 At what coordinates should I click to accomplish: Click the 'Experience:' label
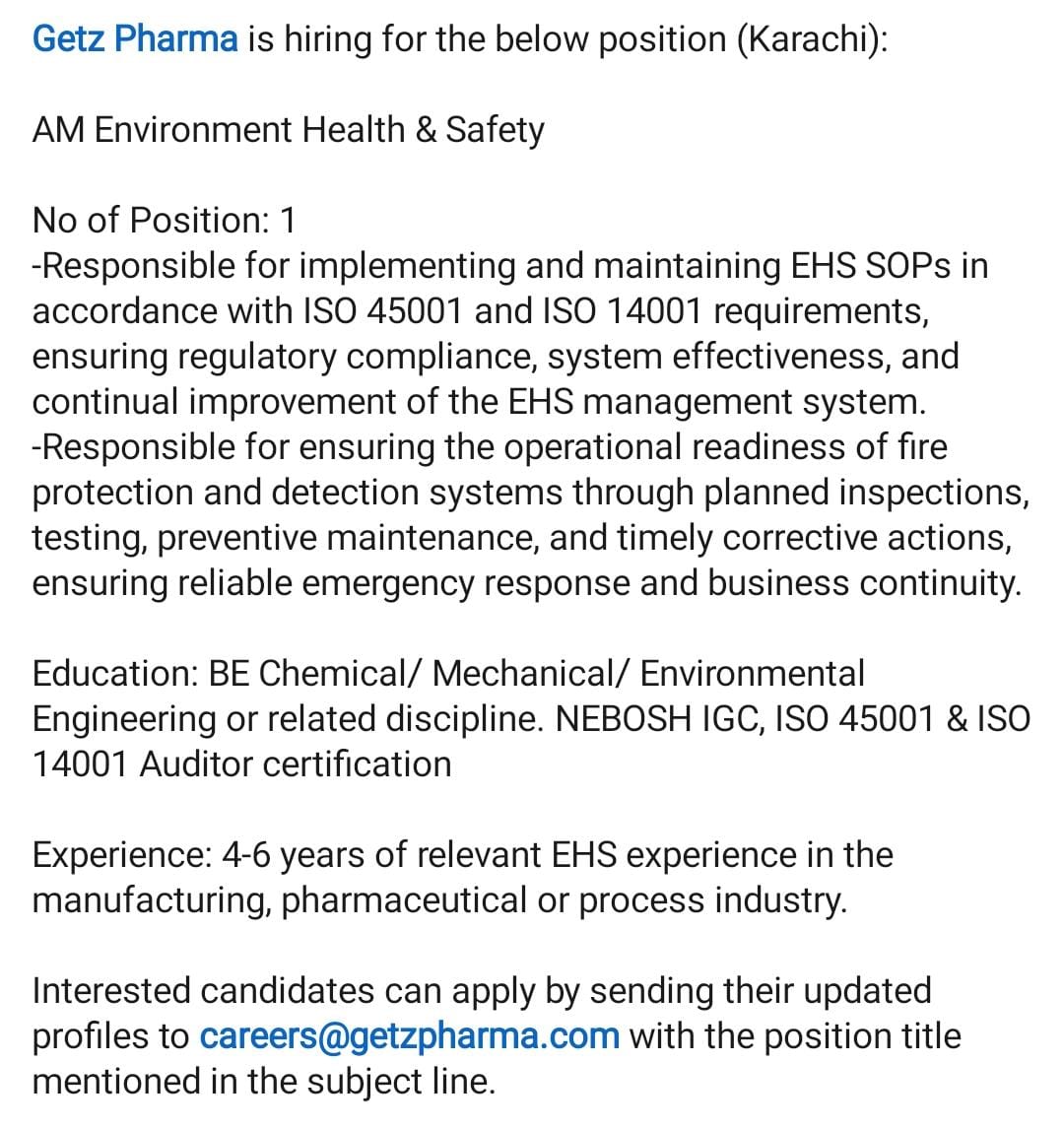click(x=122, y=856)
